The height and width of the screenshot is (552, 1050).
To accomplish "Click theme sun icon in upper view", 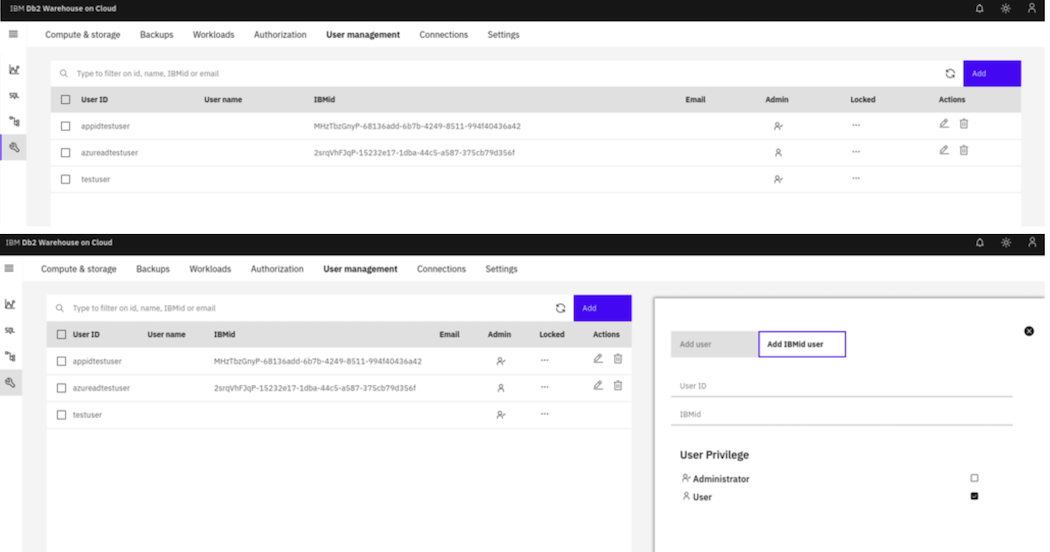I will point(1005,9).
